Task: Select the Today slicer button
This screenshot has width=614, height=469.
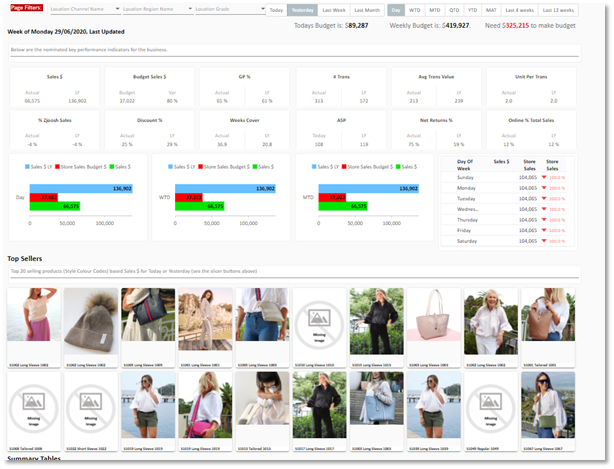Action: (276, 9)
